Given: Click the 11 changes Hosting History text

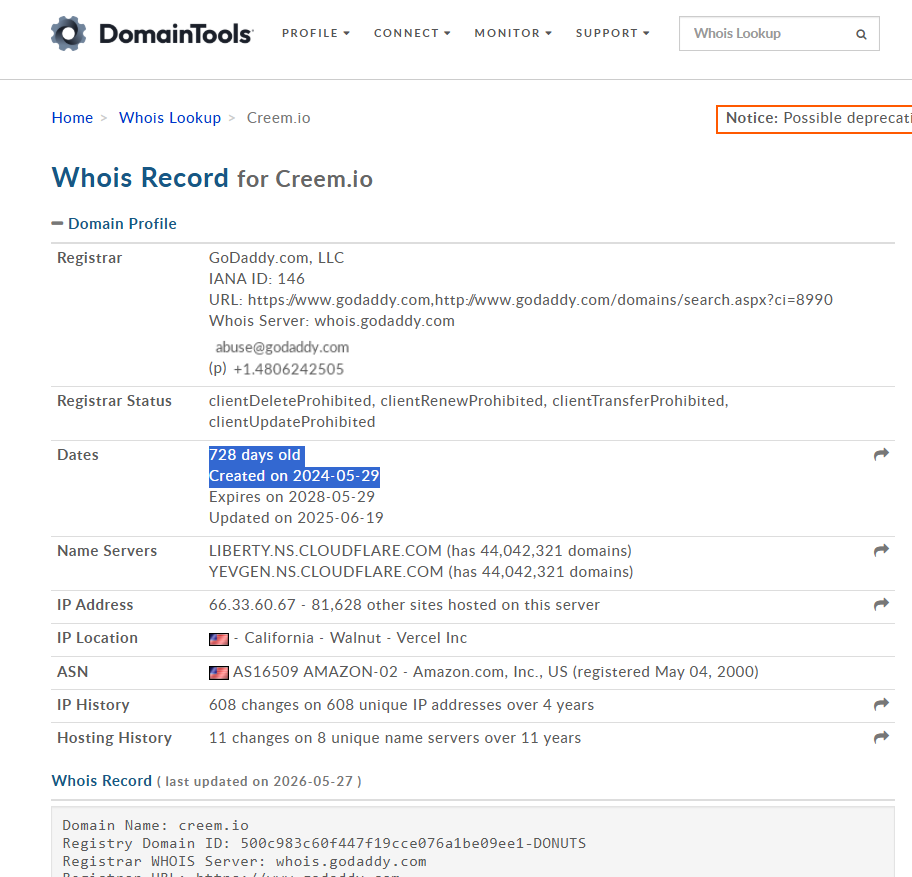Looking at the screenshot, I should point(395,738).
